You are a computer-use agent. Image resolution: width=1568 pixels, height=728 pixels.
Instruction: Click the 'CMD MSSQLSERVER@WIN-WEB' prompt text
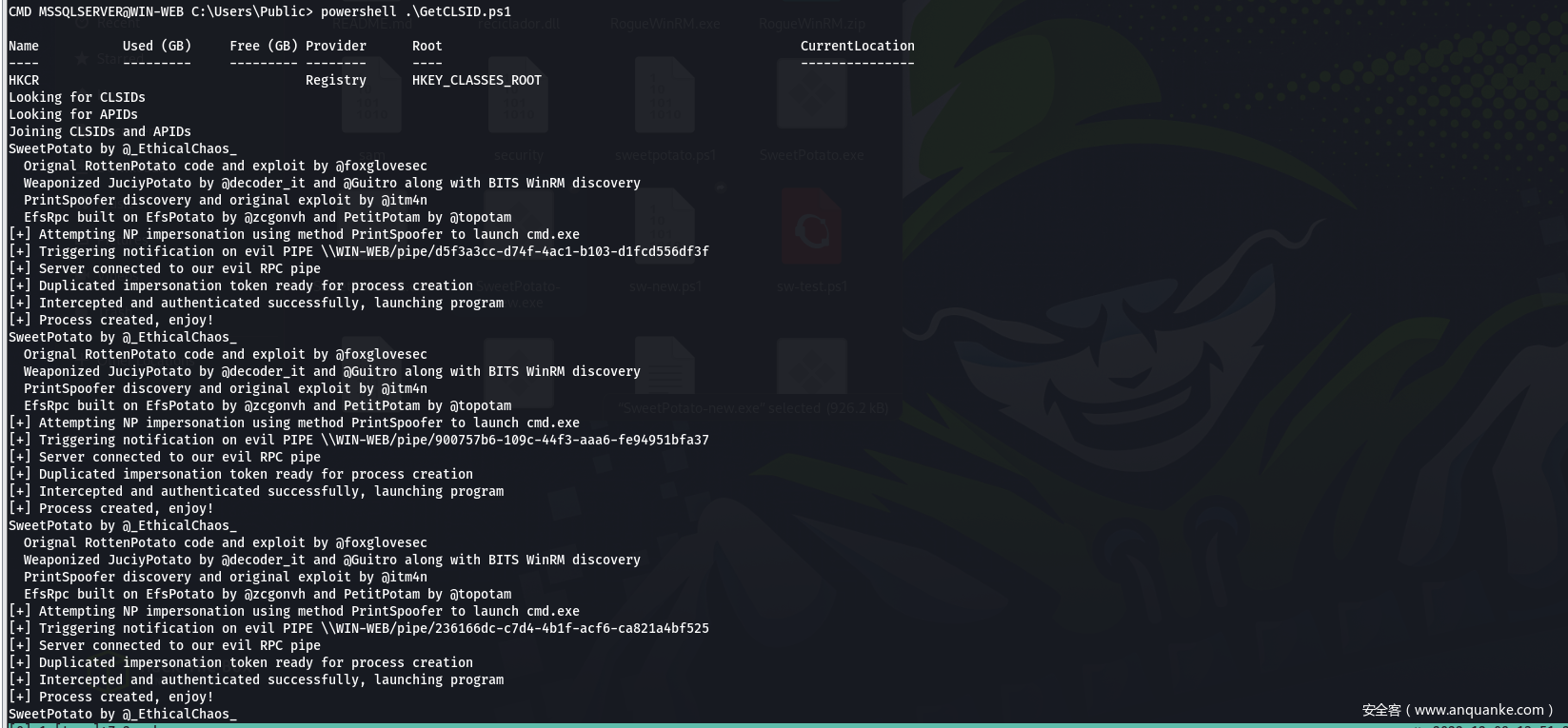pyautogui.click(x=96, y=11)
